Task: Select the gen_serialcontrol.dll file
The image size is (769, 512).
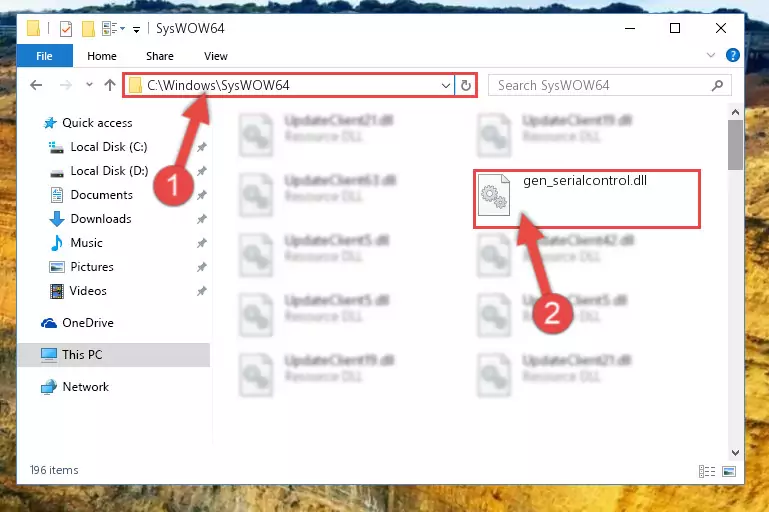Action: (587, 199)
